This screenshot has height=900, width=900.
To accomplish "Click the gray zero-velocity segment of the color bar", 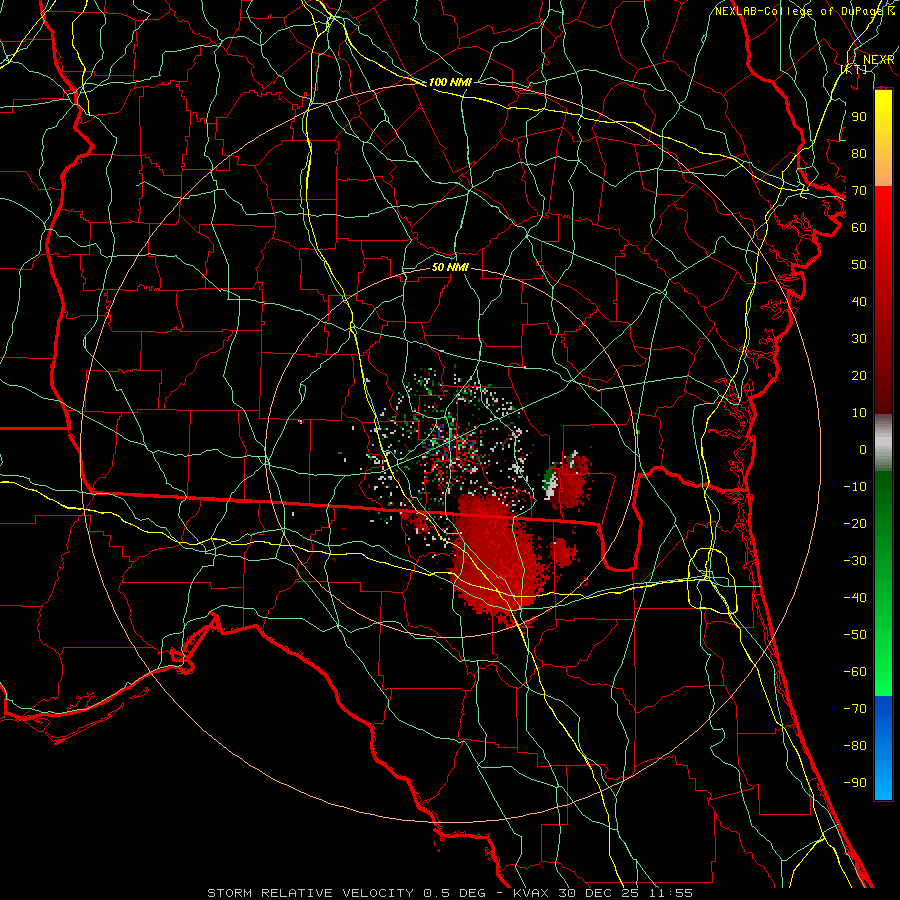I will click(x=883, y=443).
